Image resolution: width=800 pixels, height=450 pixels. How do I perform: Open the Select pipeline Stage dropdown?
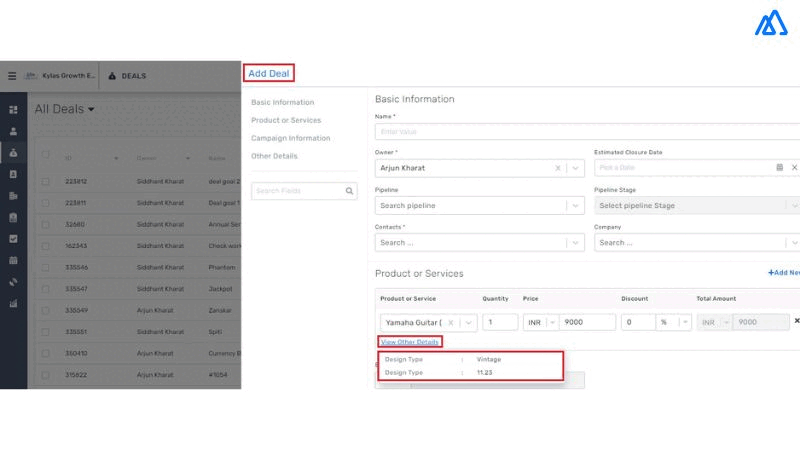click(794, 206)
